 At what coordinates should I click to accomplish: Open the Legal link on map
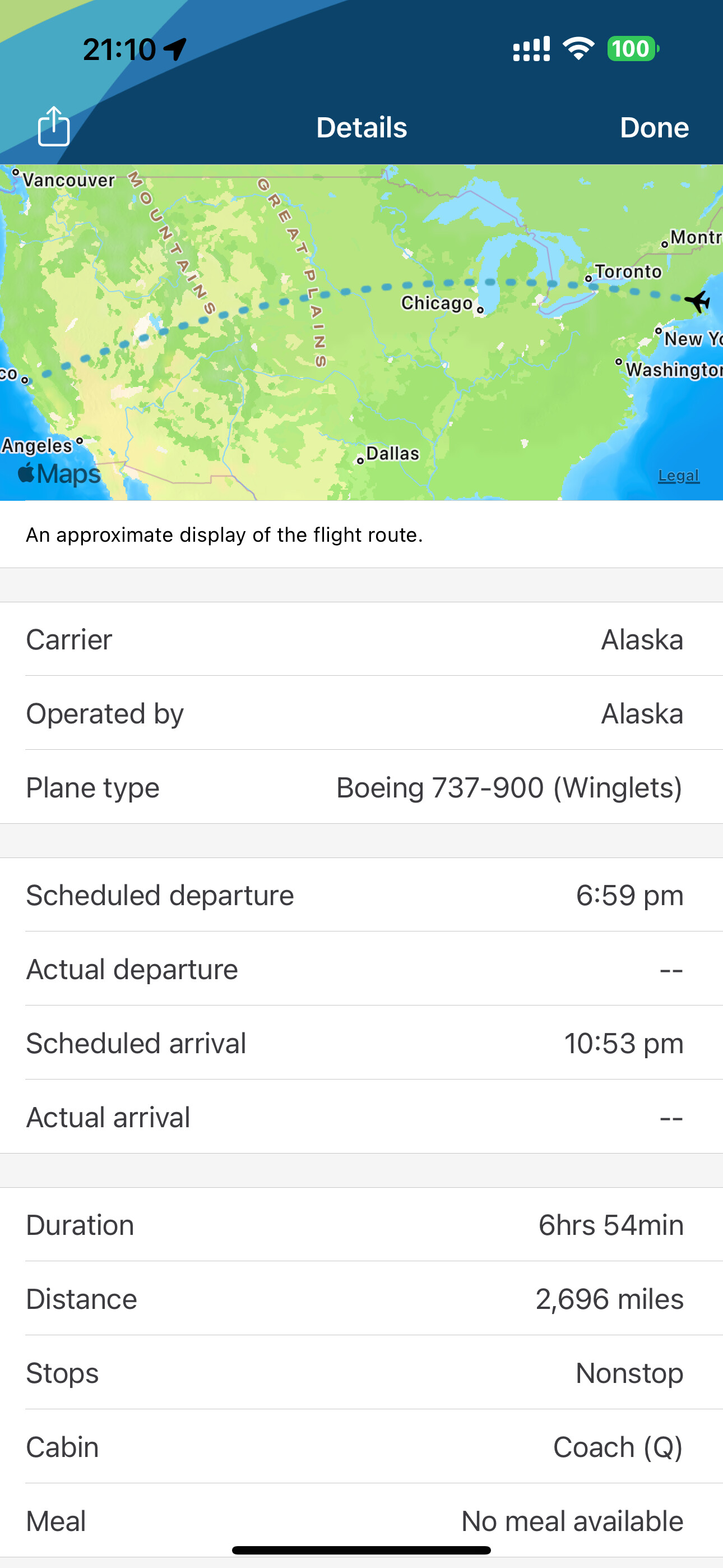pos(679,476)
